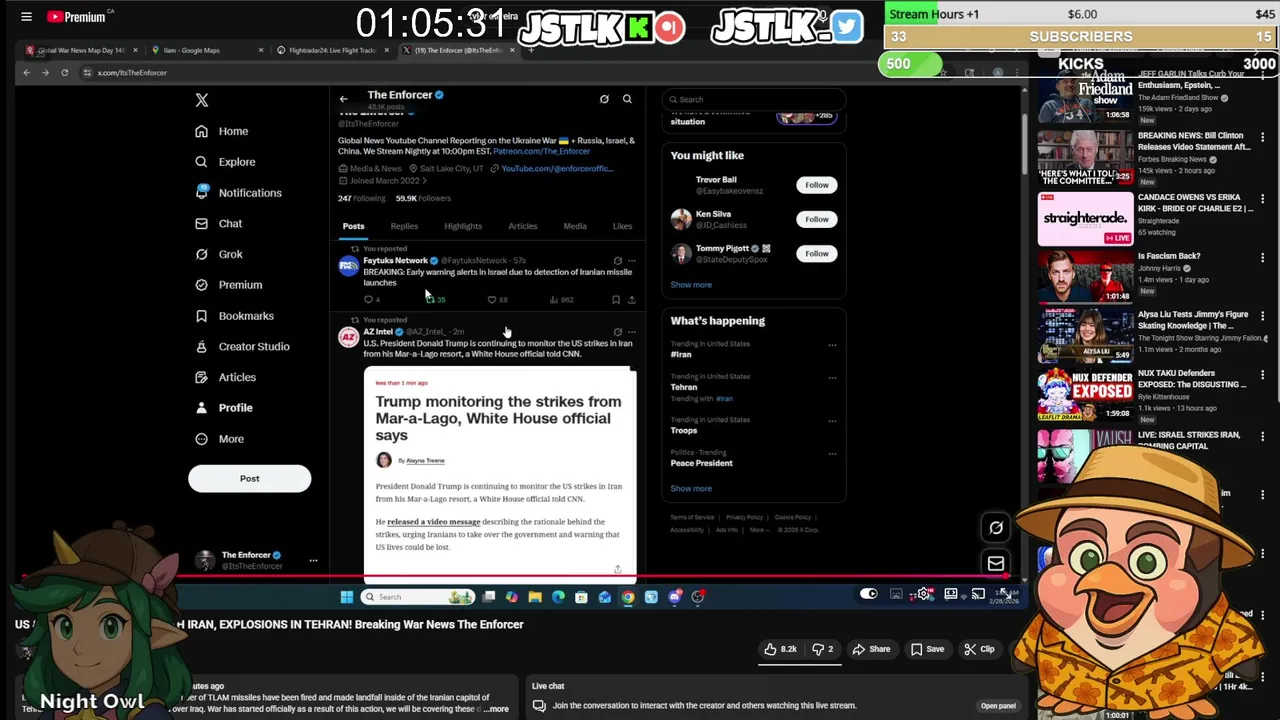Open Explore in X sidebar

225,162
